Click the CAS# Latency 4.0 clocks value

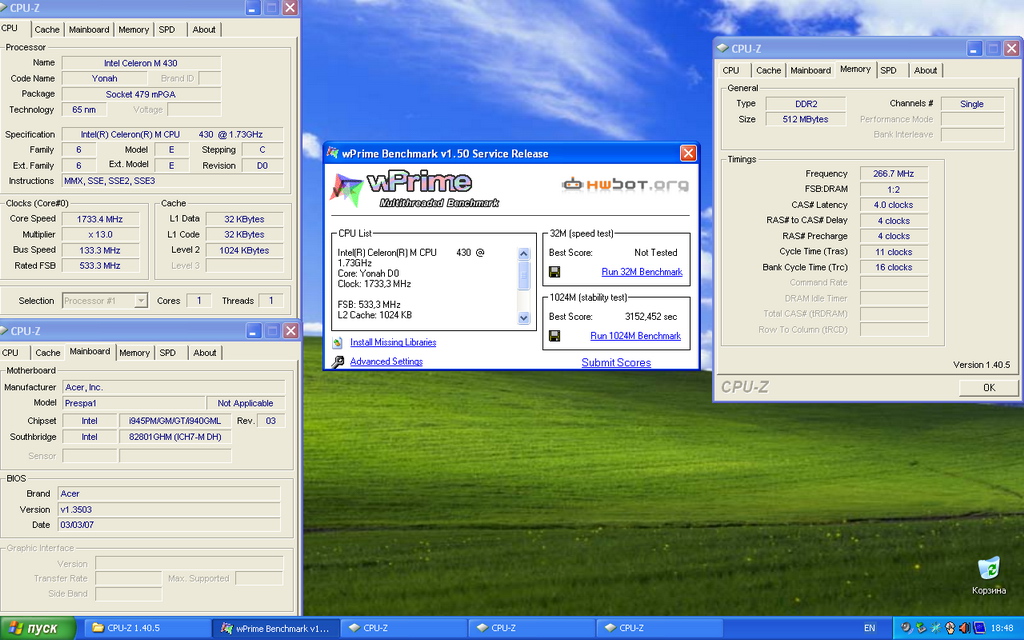pyautogui.click(x=893, y=205)
